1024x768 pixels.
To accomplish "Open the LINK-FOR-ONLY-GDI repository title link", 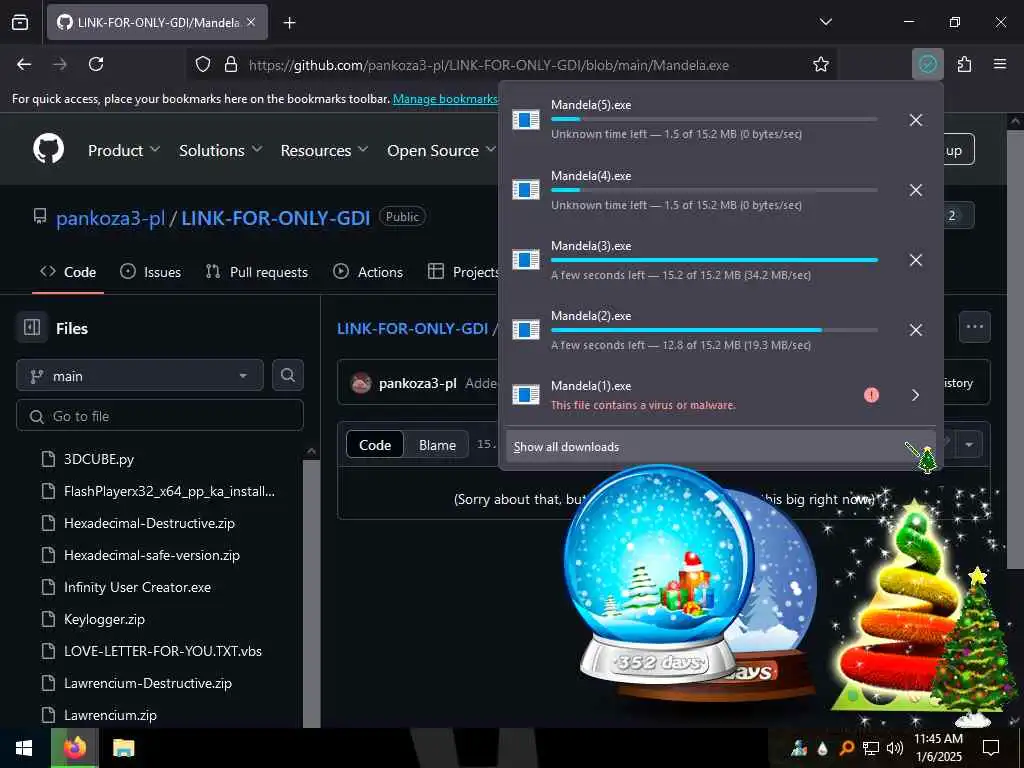I will 276,217.
